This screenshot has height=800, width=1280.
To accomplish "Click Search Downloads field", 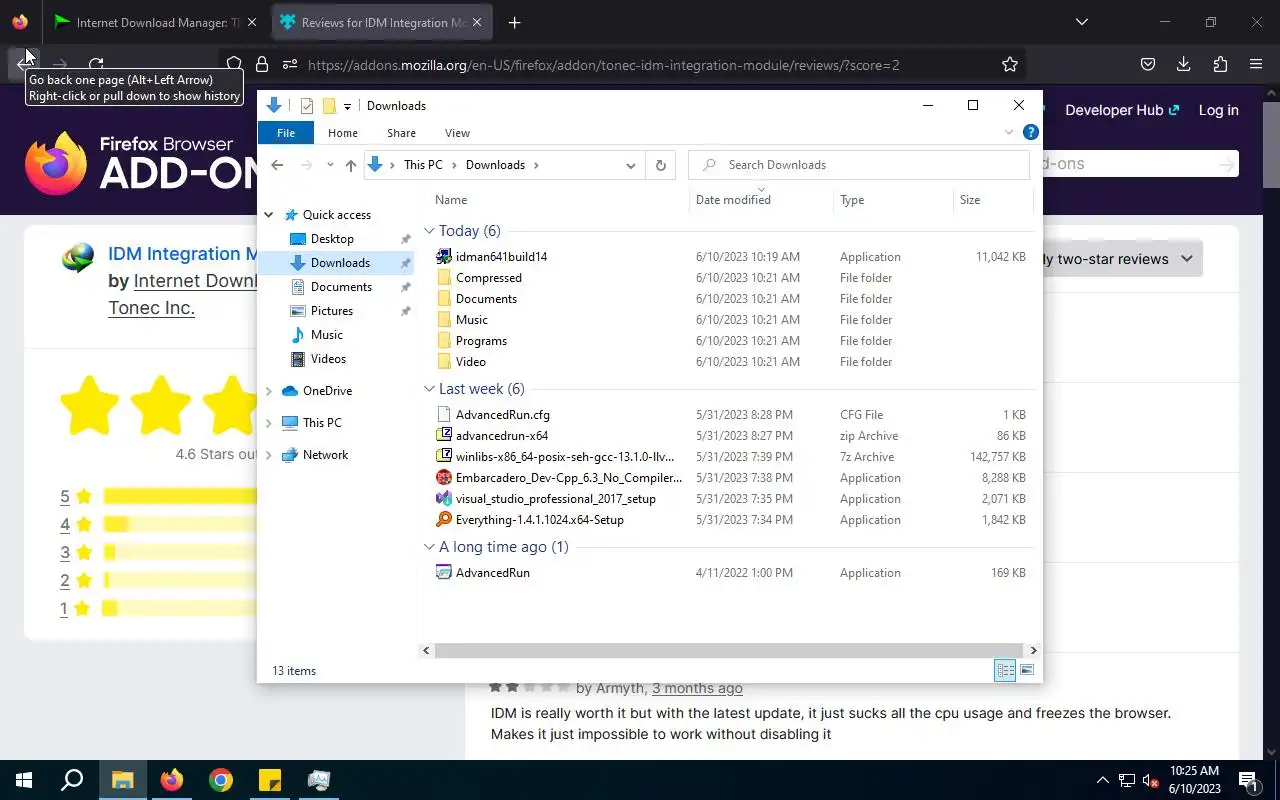I will click(860, 165).
